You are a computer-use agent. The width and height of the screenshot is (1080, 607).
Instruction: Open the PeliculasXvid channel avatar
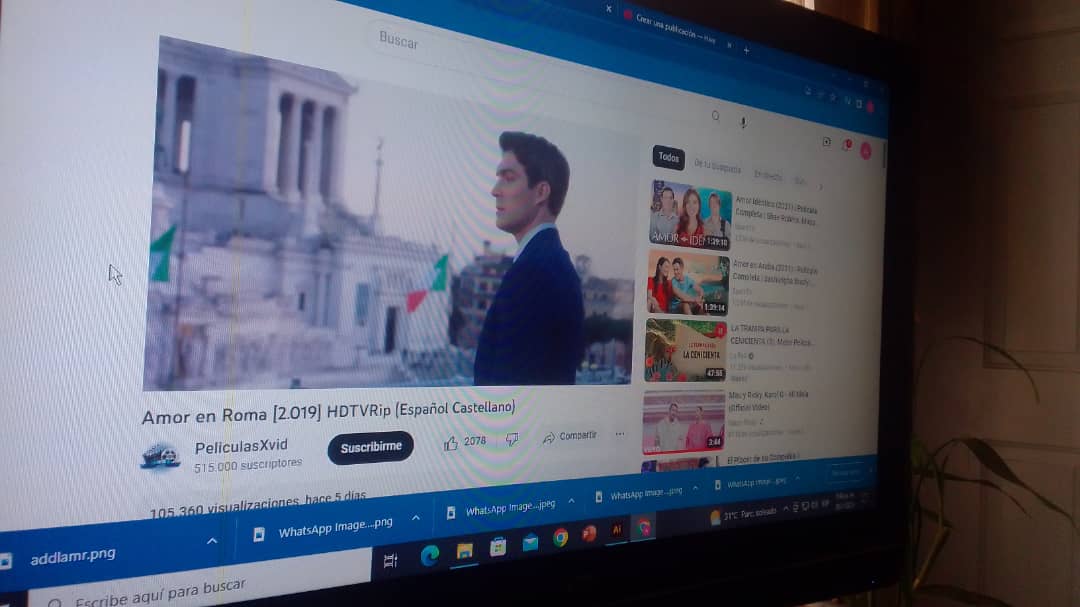[x=160, y=456]
